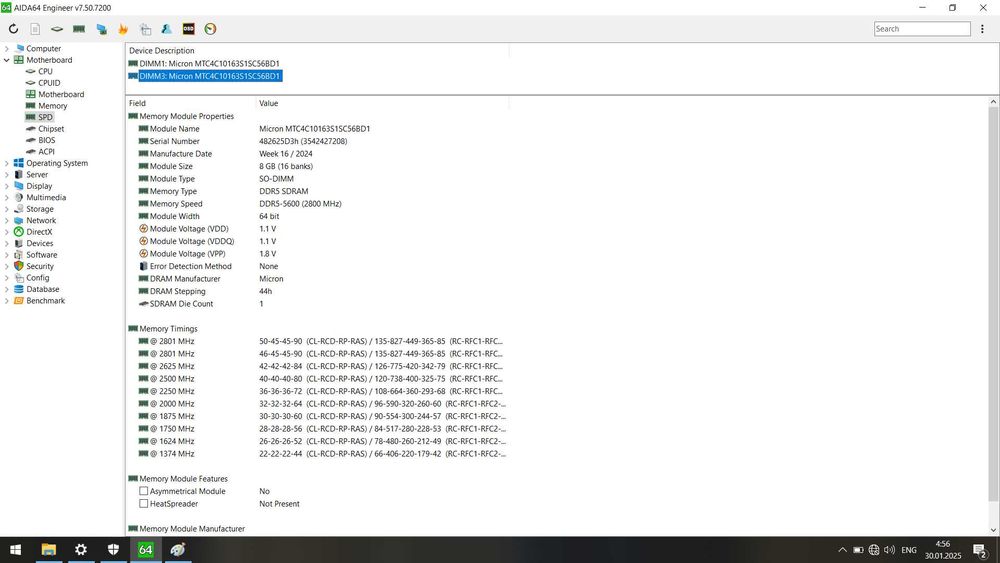This screenshot has width=1000, height=563.
Task: Open the OSD panel toolbar icon
Action: (x=188, y=29)
